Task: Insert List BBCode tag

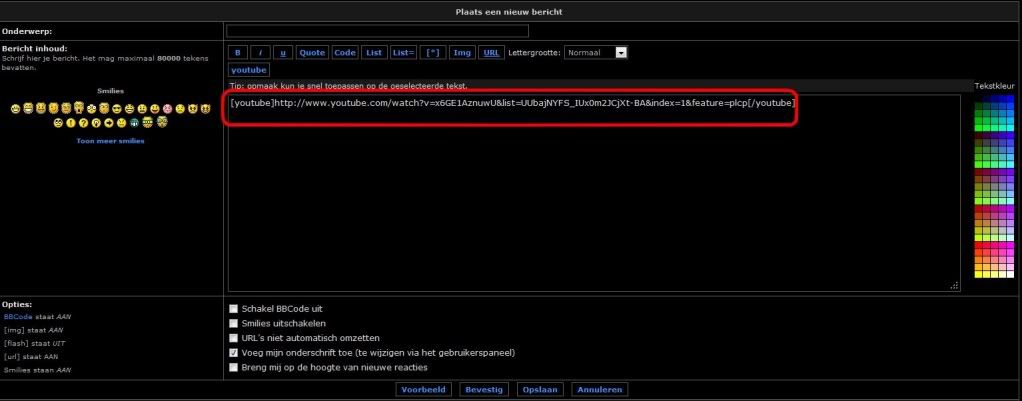Action: 374,53
